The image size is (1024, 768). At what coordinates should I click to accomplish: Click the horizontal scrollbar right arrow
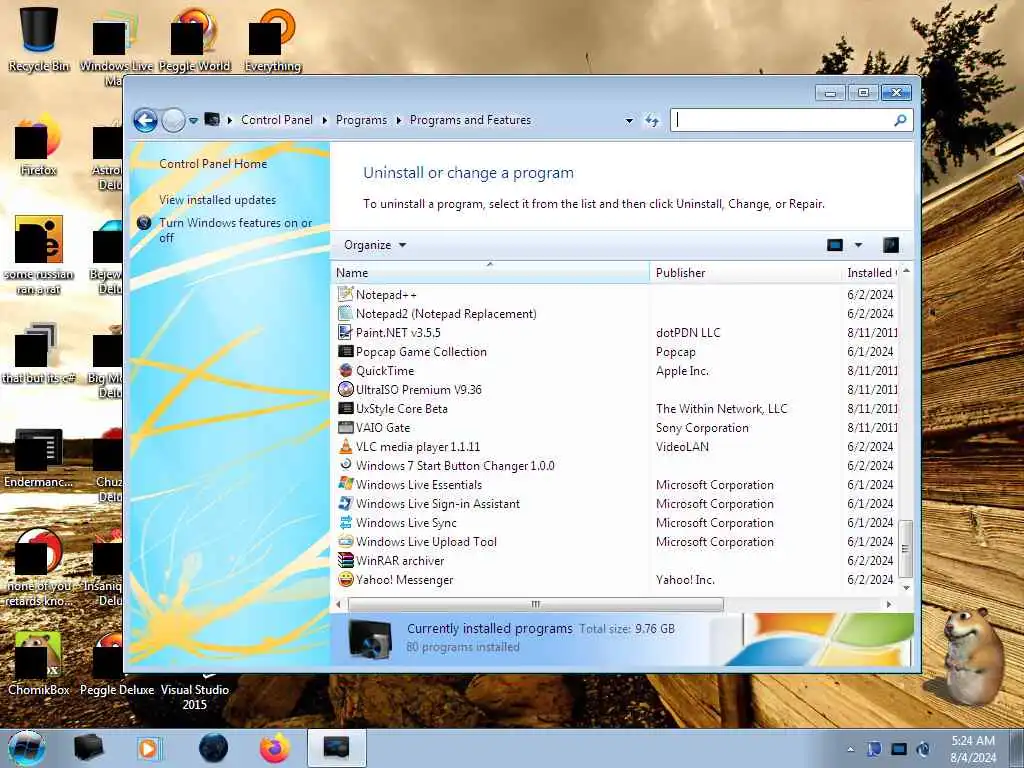888,604
